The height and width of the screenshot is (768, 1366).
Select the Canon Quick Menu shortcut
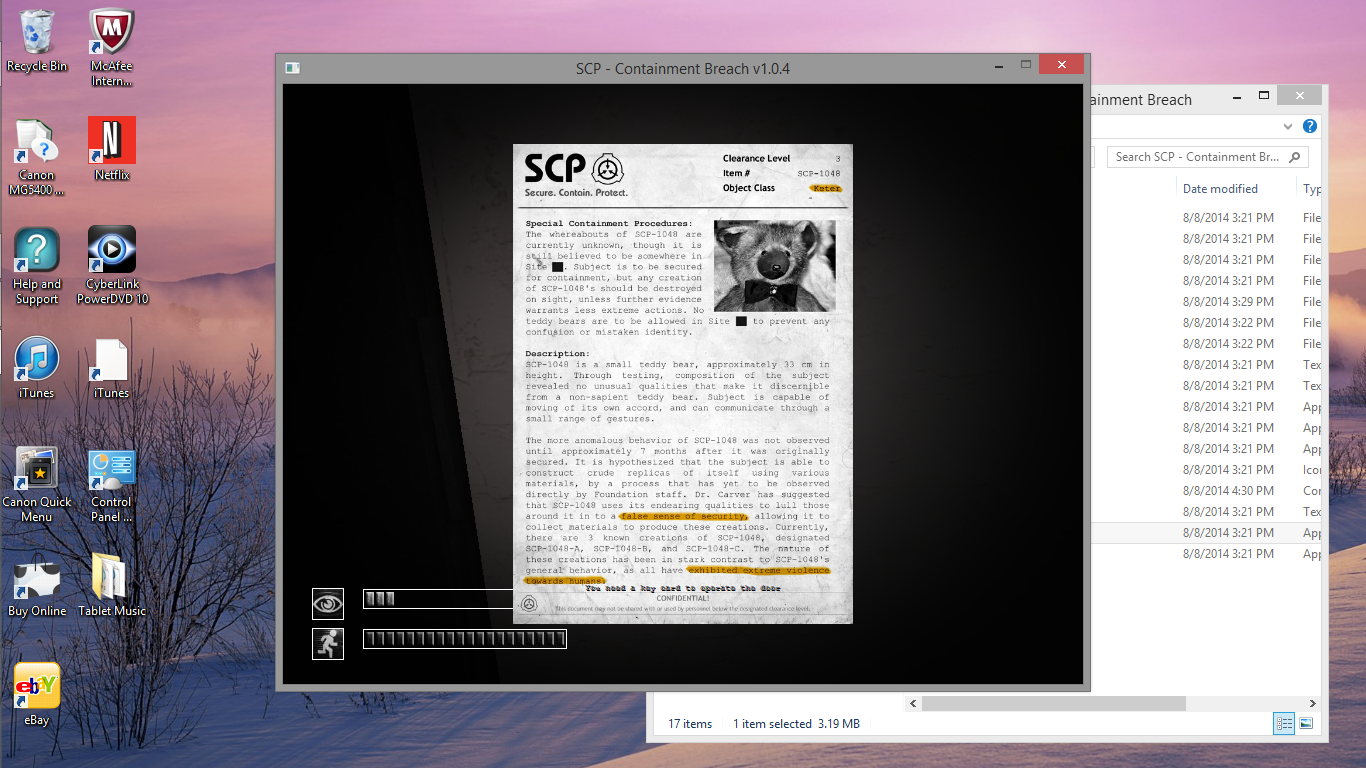coord(37,470)
